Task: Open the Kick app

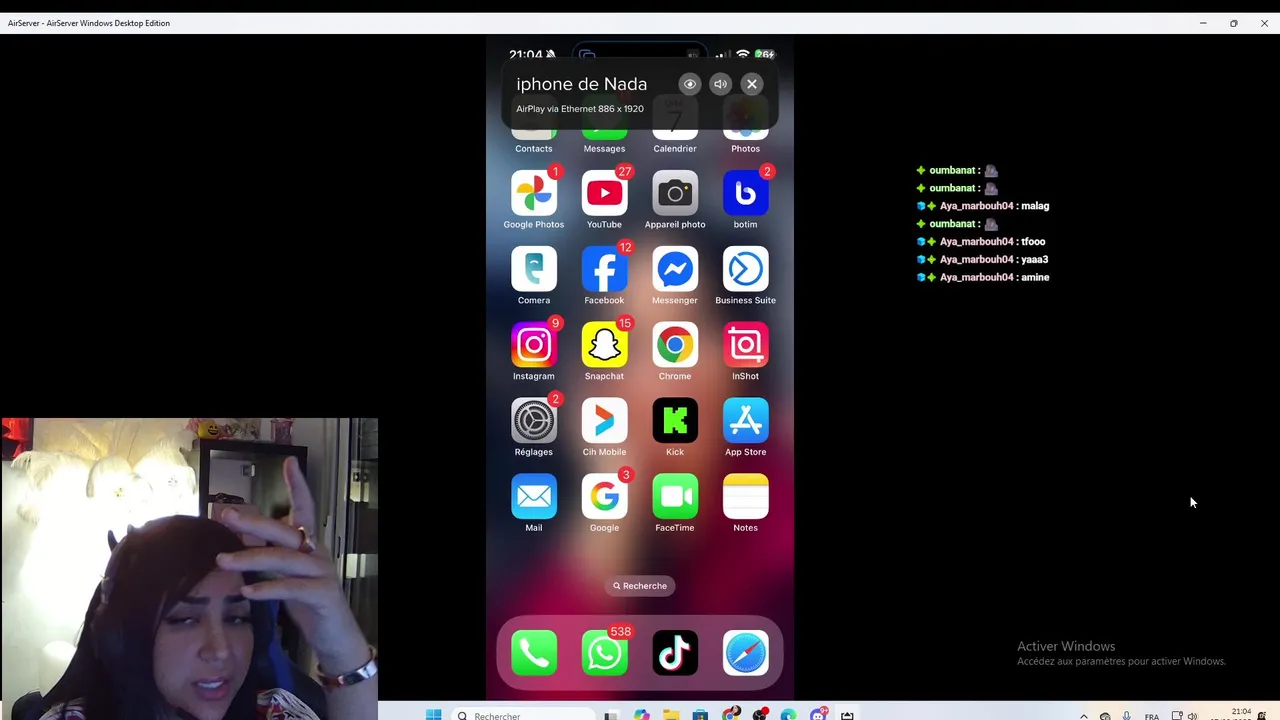Action: coord(675,421)
